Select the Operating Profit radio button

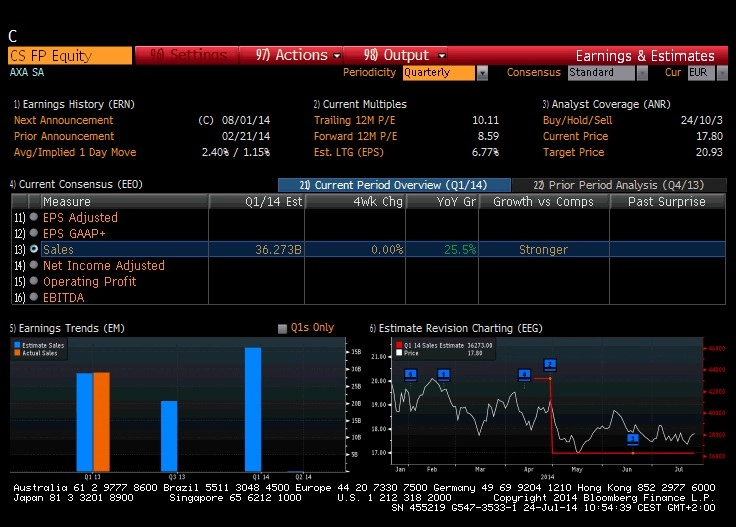click(34, 281)
